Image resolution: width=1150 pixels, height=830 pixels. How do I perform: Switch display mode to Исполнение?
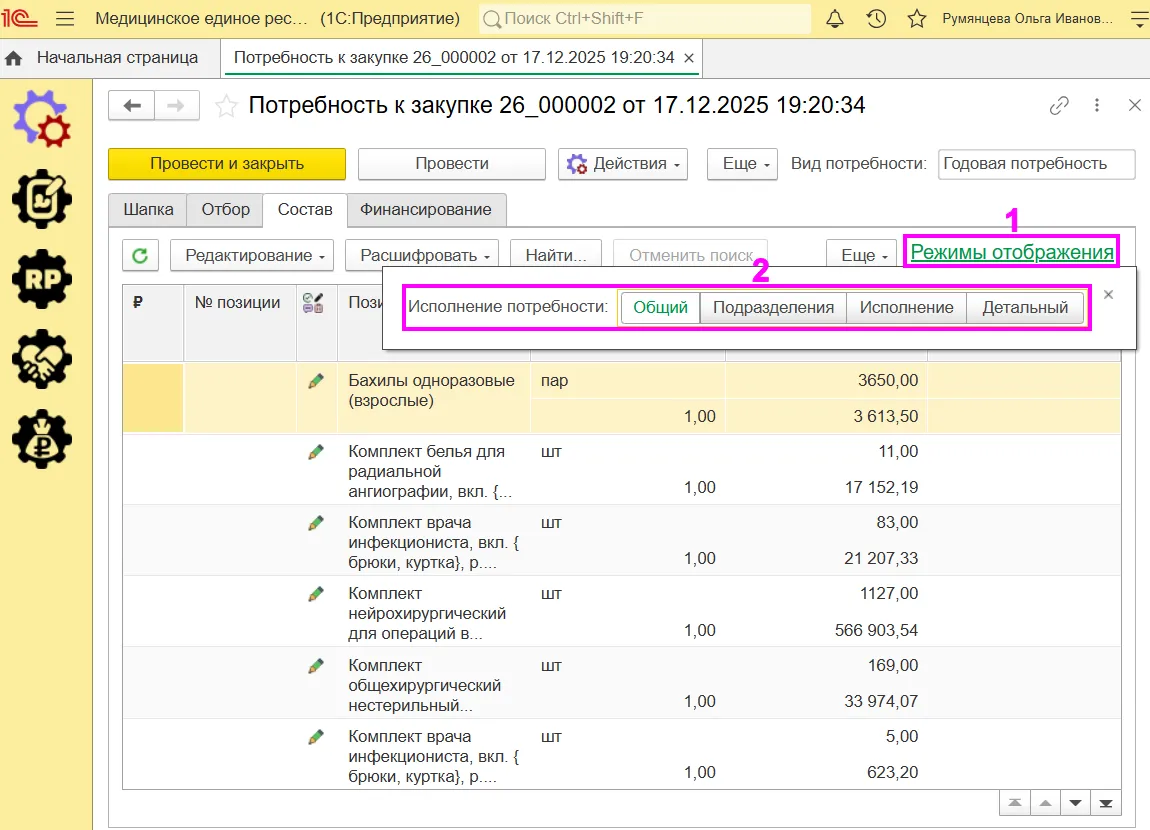pyautogui.click(x=907, y=307)
